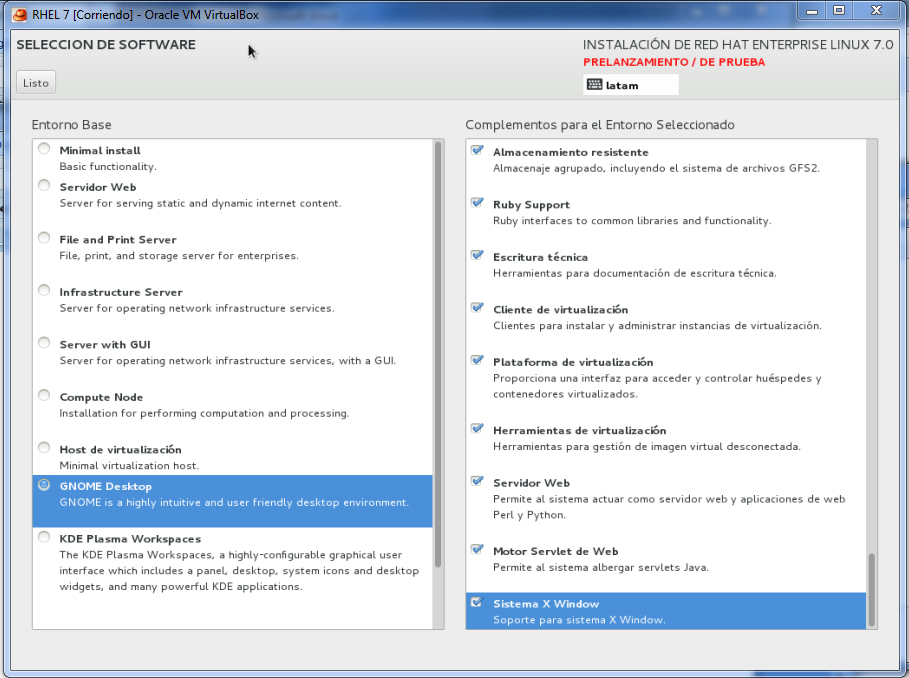
Task: Uncheck the Almacenamiento resistente checkbox
Action: click(x=477, y=150)
